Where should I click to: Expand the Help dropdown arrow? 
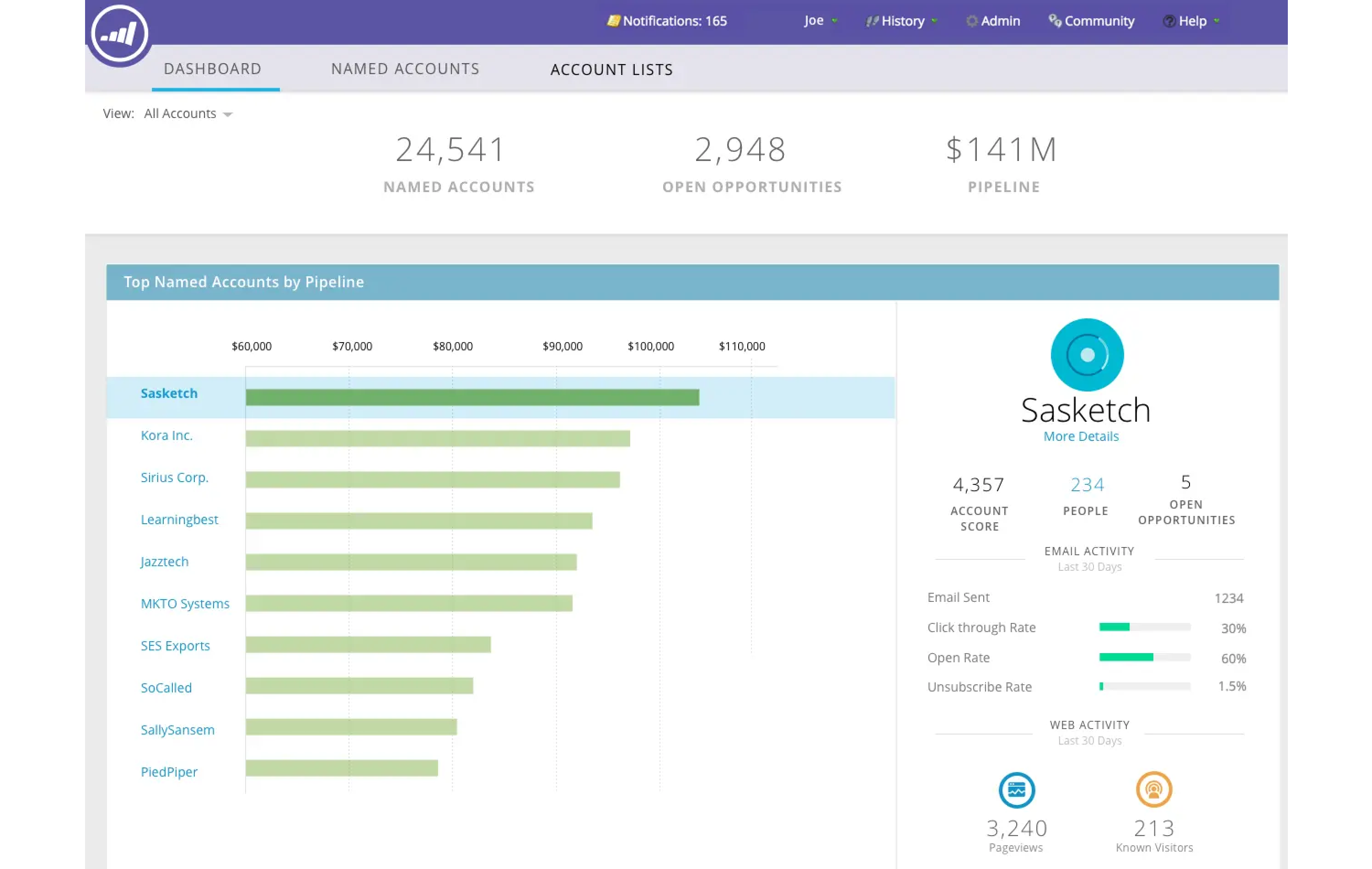(x=1217, y=21)
